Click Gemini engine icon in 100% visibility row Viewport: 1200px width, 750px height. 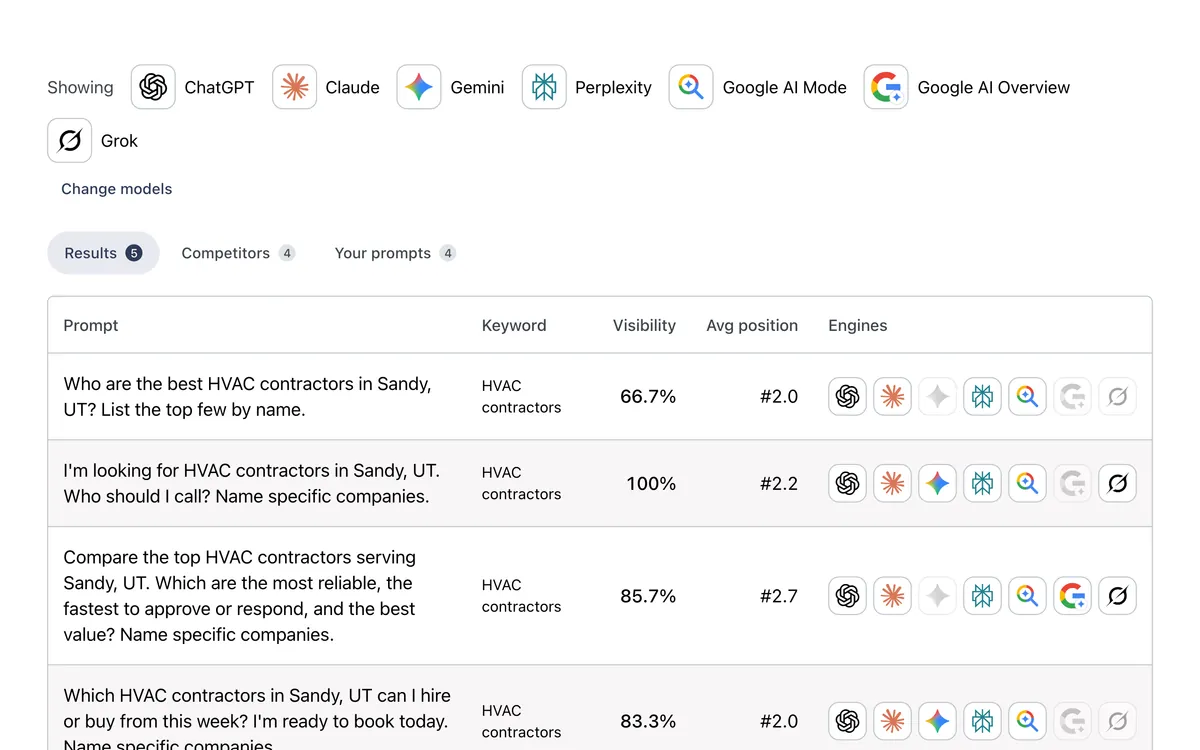938,484
